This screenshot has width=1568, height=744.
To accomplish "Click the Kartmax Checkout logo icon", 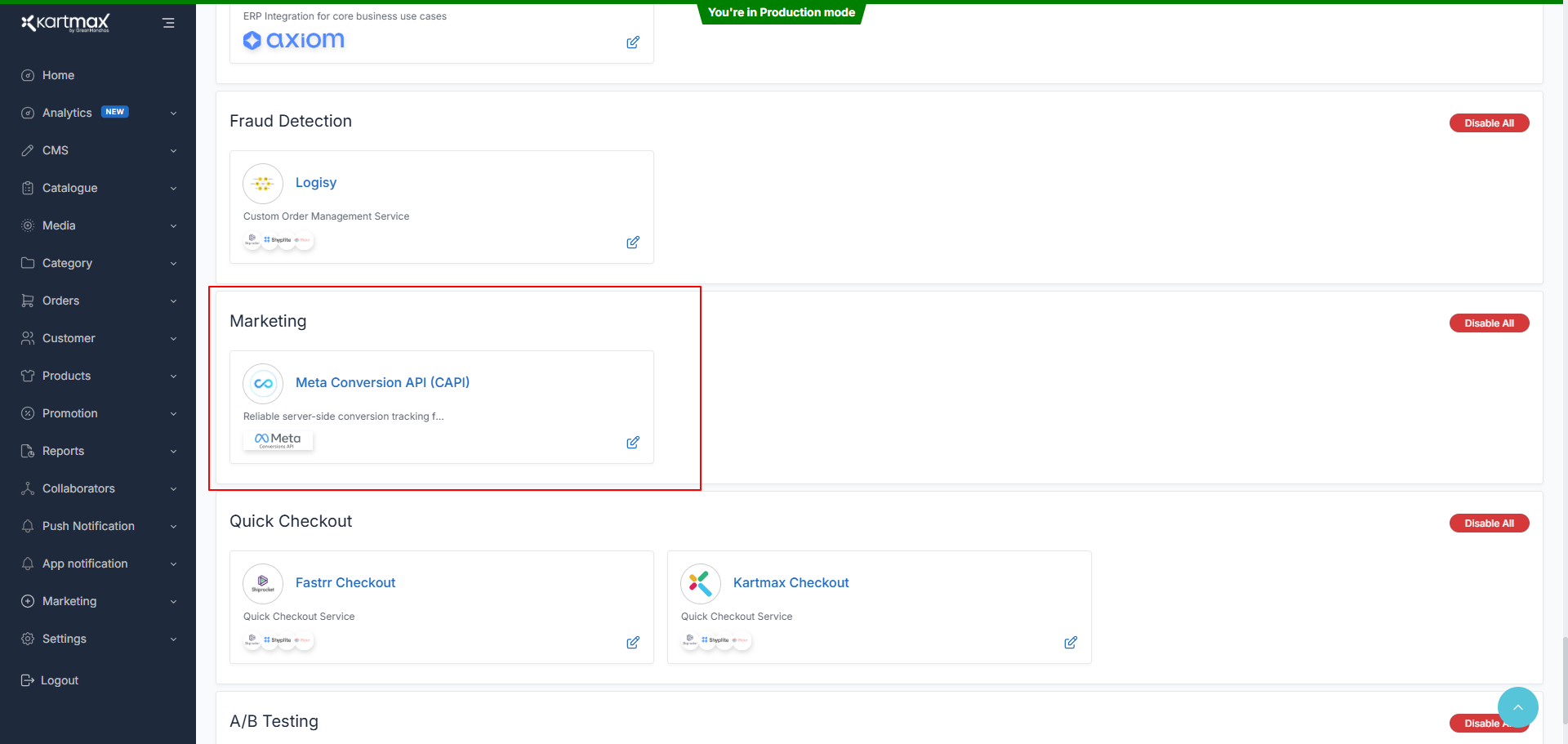I will tap(701, 584).
